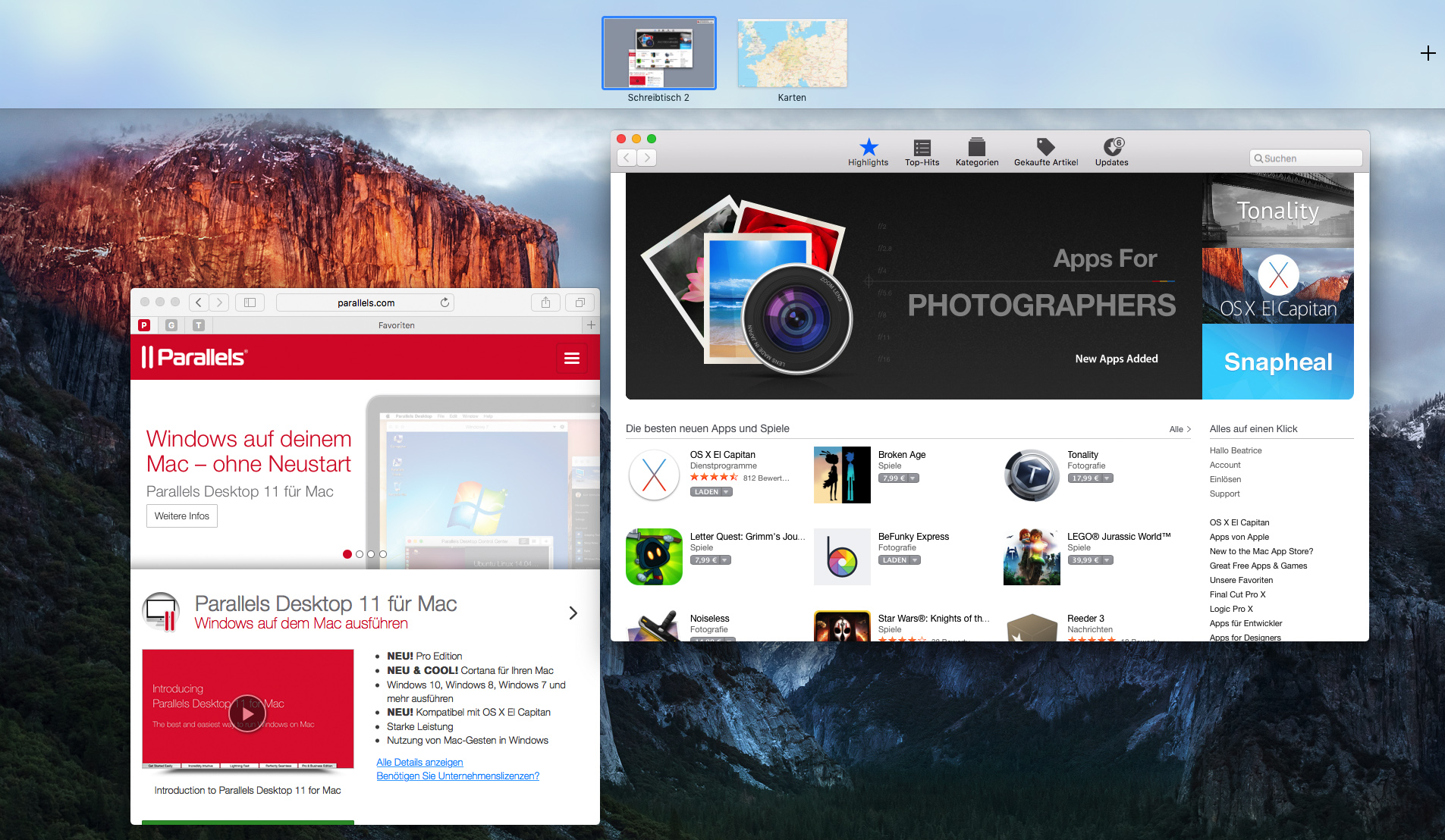Click Alle link for best new apps
This screenshot has width=1445, height=840.
click(1180, 429)
